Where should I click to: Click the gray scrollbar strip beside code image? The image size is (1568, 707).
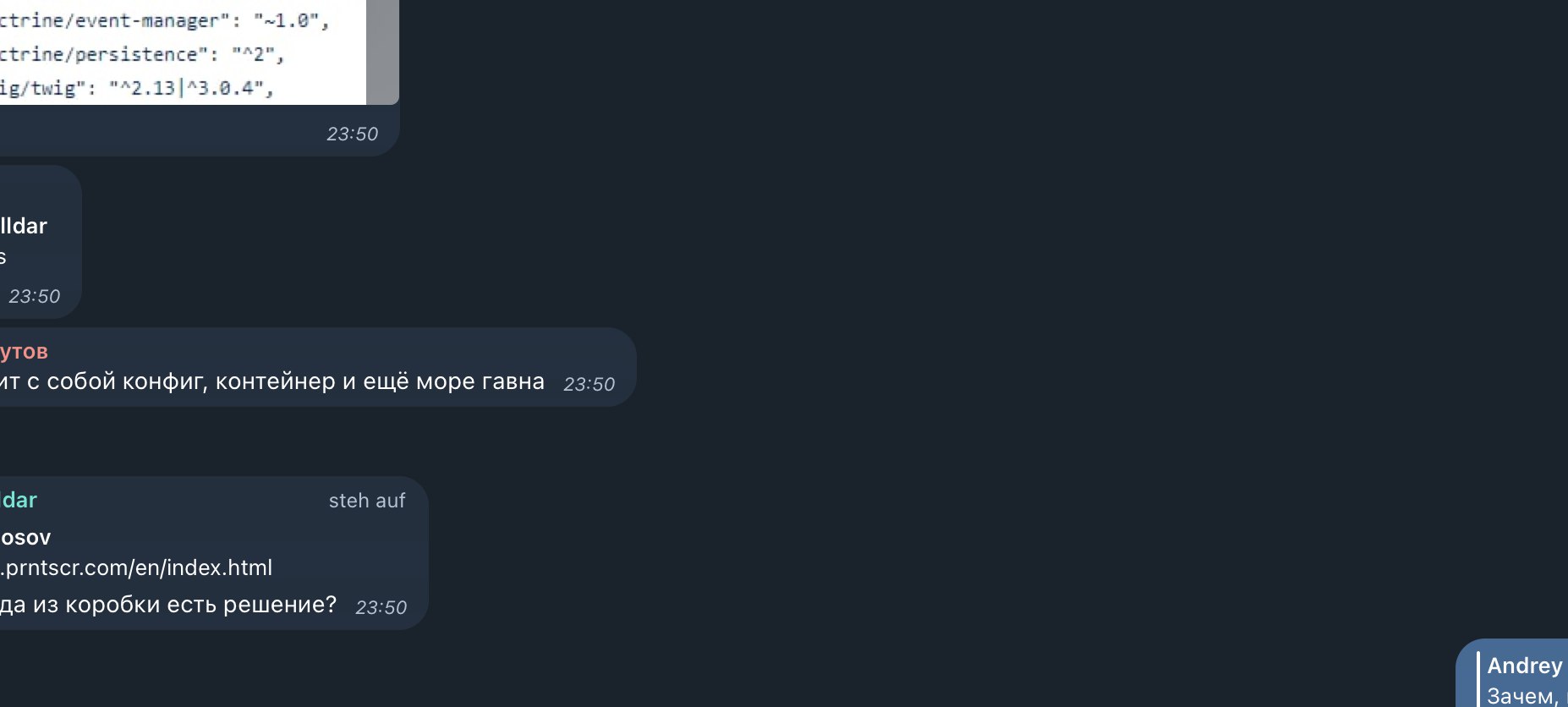[x=382, y=51]
